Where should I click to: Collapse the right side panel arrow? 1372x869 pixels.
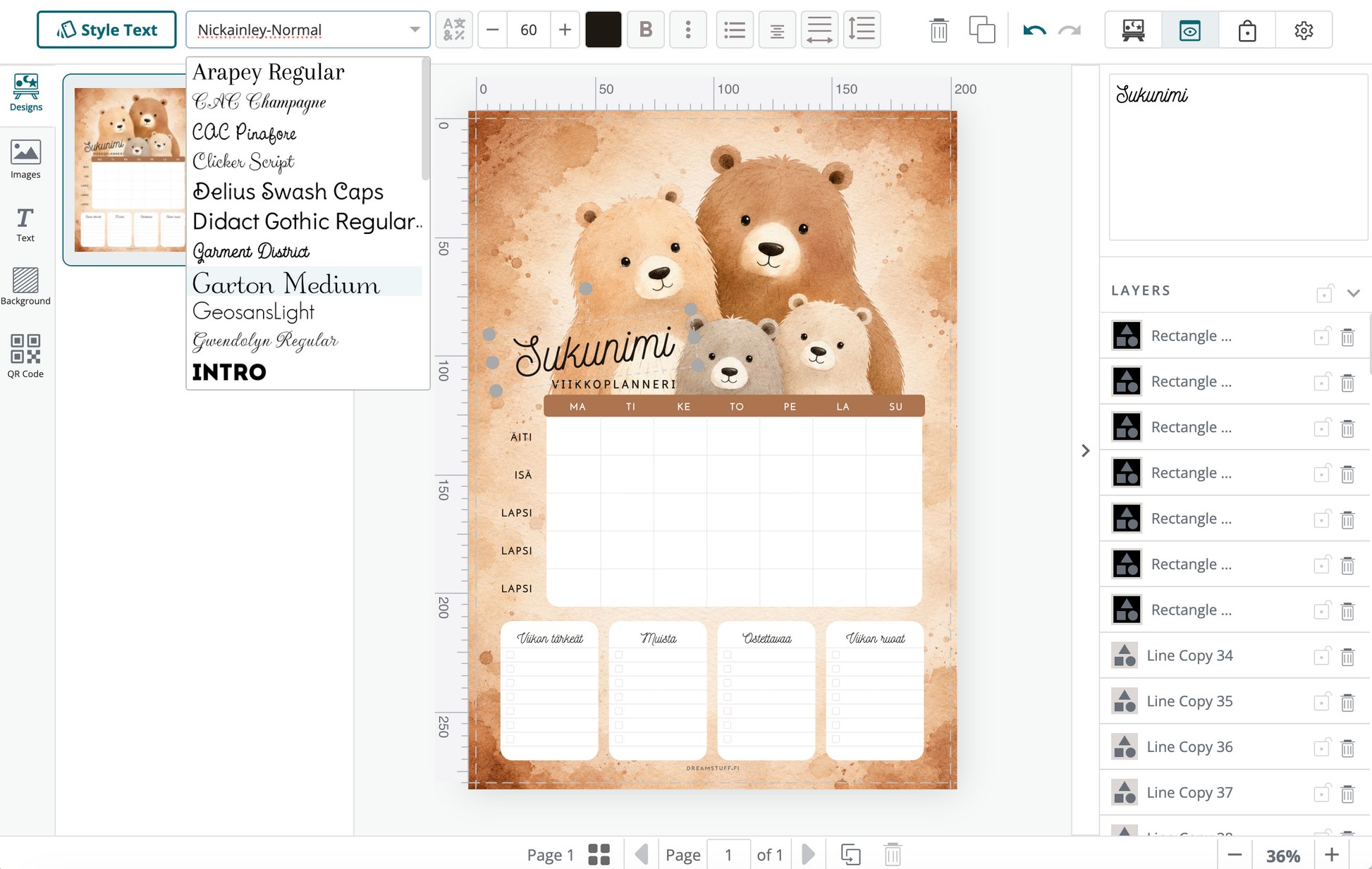[x=1085, y=450]
